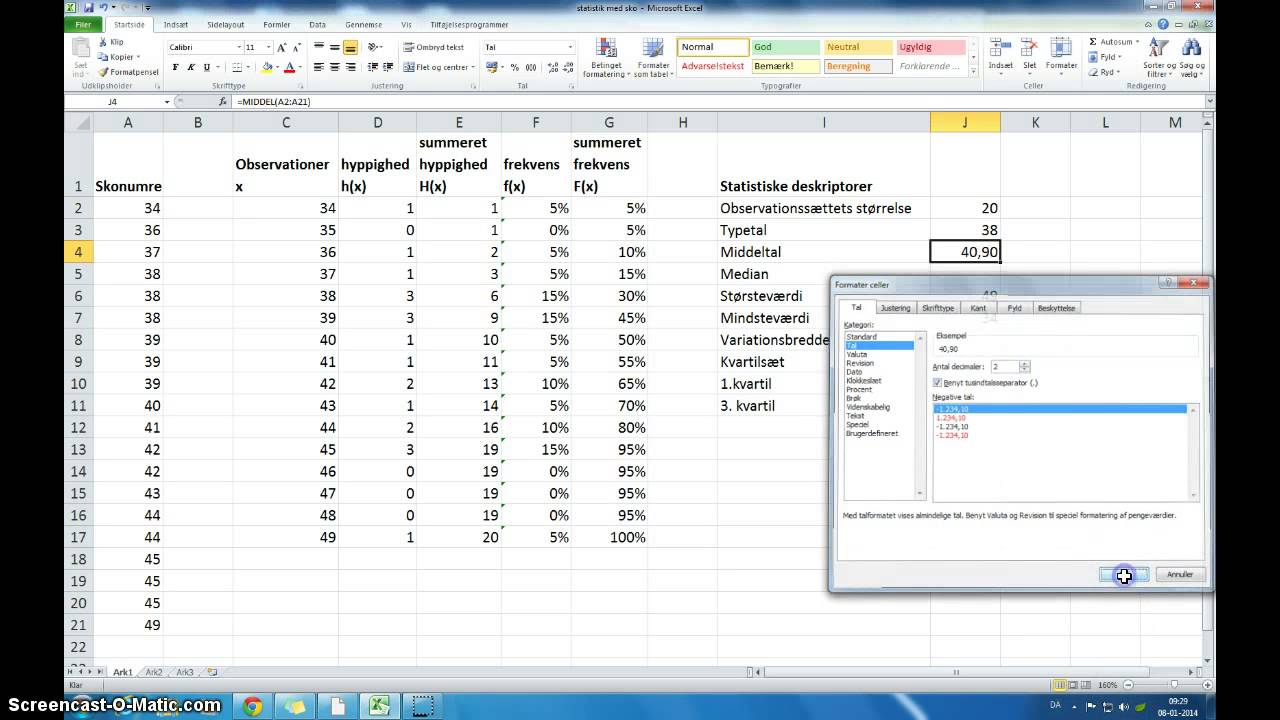Viewport: 1280px width, 720px height.
Task: Click the column J header
Action: click(x=965, y=122)
